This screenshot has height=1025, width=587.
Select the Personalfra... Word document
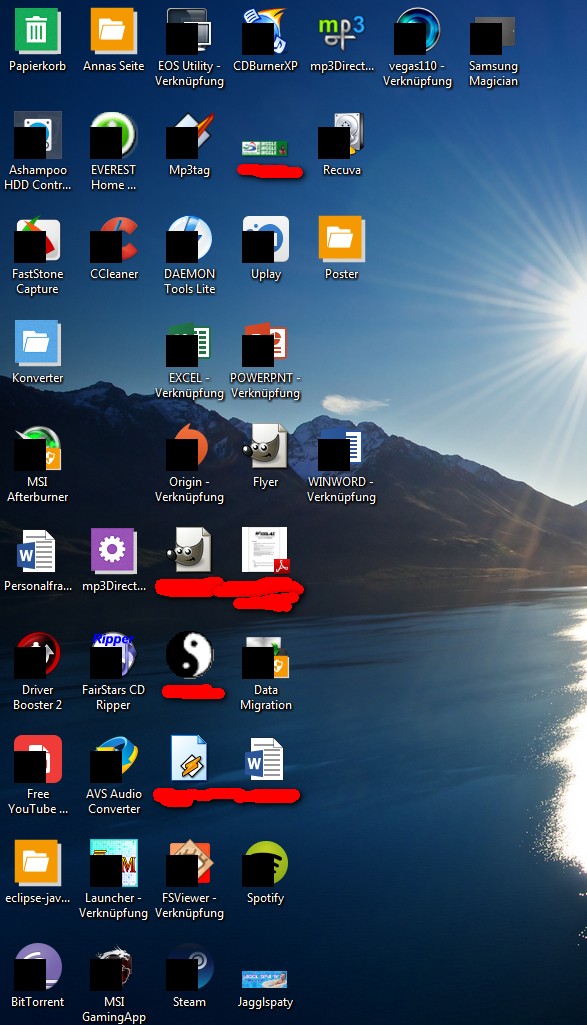(37, 550)
